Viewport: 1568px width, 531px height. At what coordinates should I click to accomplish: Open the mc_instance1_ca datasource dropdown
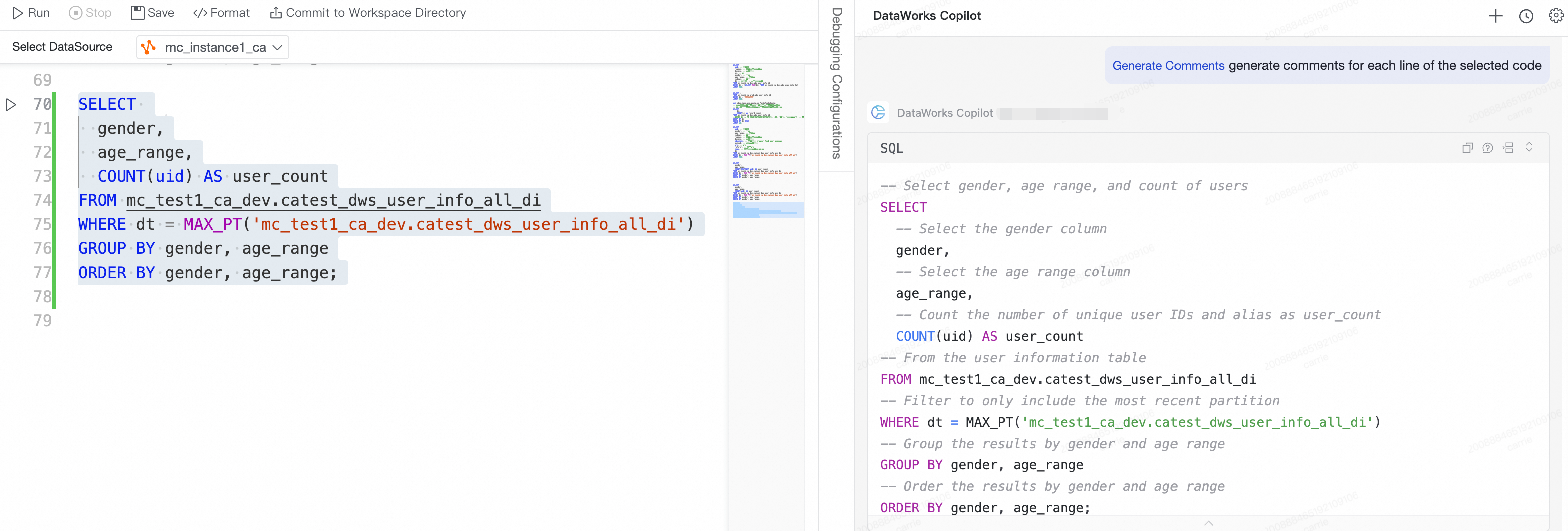click(x=212, y=48)
